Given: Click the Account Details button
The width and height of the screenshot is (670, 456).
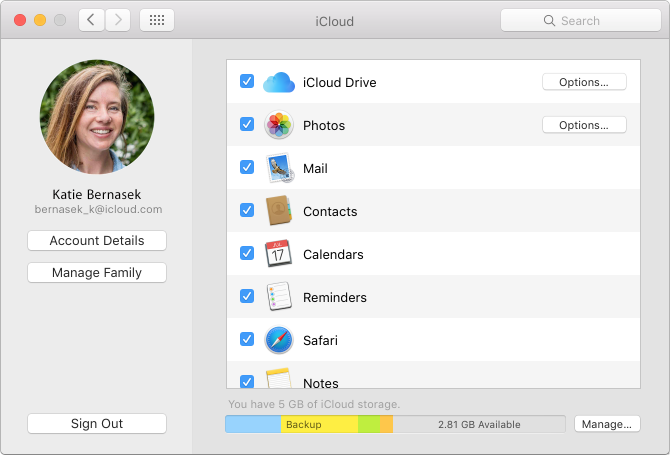Looking at the screenshot, I should tap(97, 241).
